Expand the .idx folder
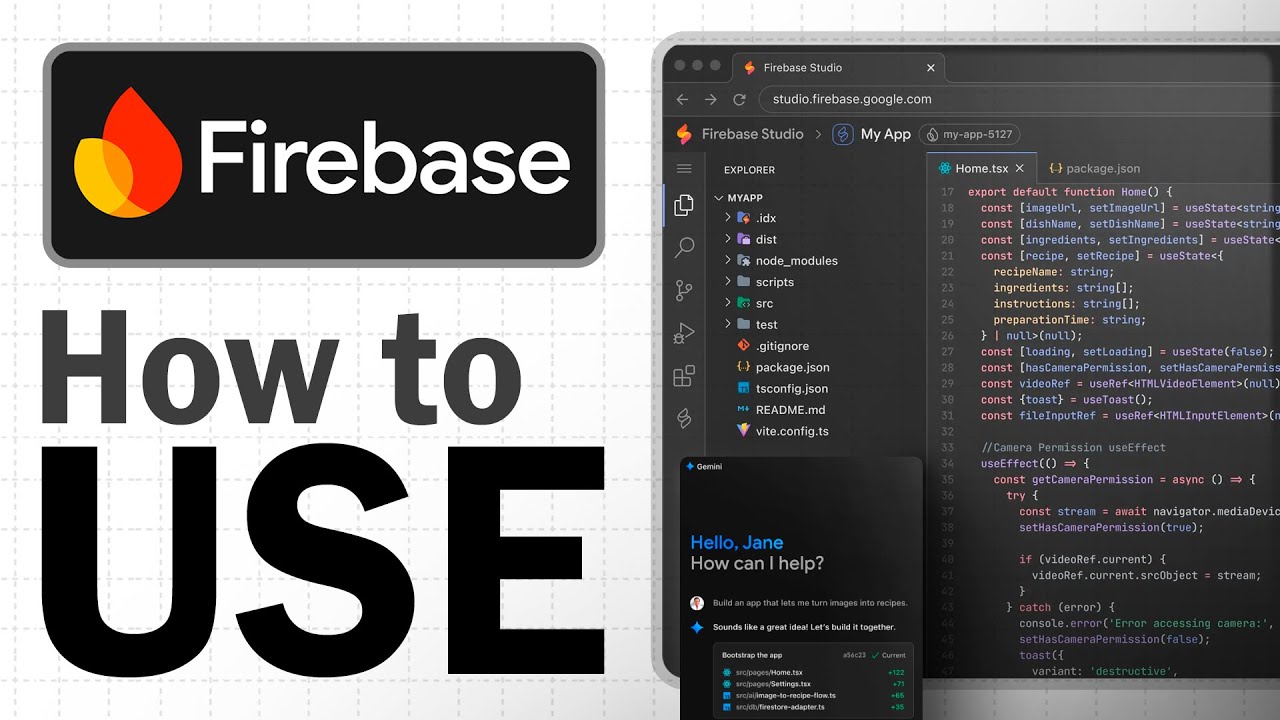This screenshot has width=1280, height=720. (728, 218)
